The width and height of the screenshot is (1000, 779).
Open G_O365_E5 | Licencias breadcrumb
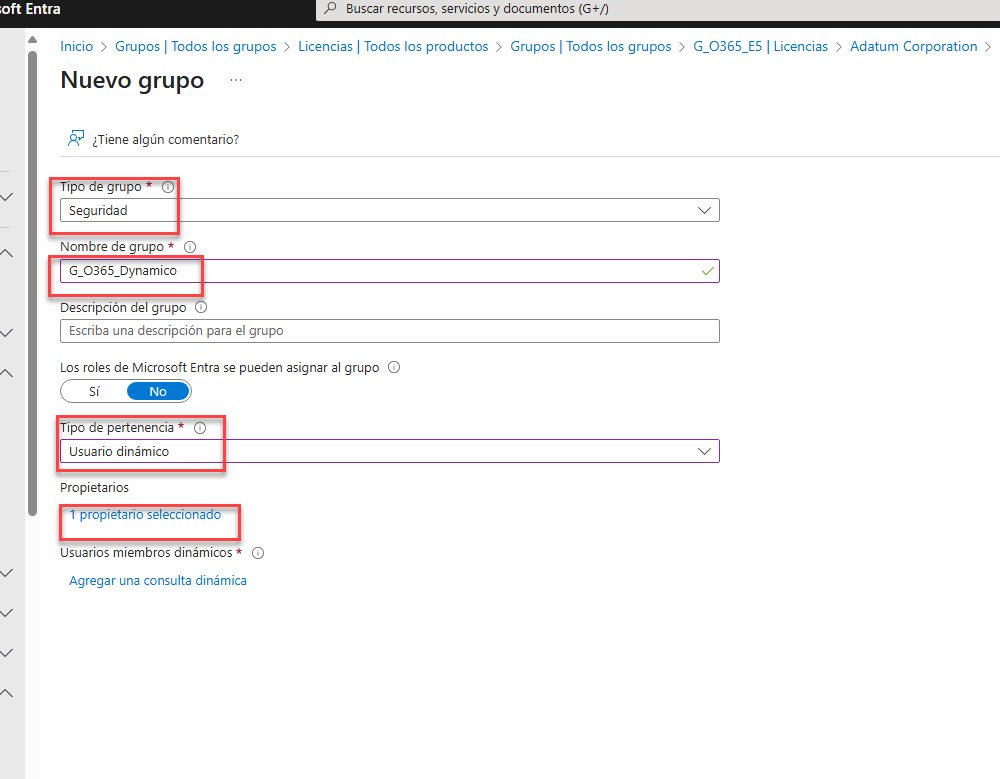coord(760,47)
